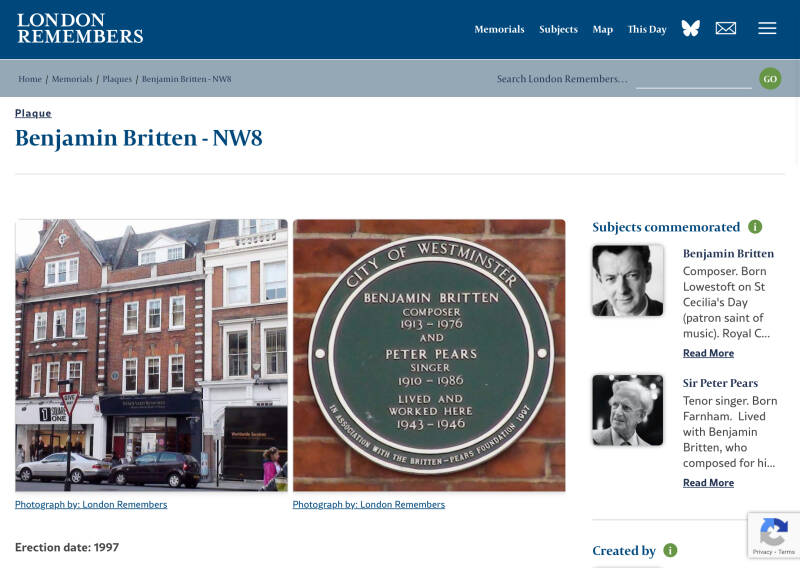
Task: Open the Subjects menu item
Action: [558, 29]
